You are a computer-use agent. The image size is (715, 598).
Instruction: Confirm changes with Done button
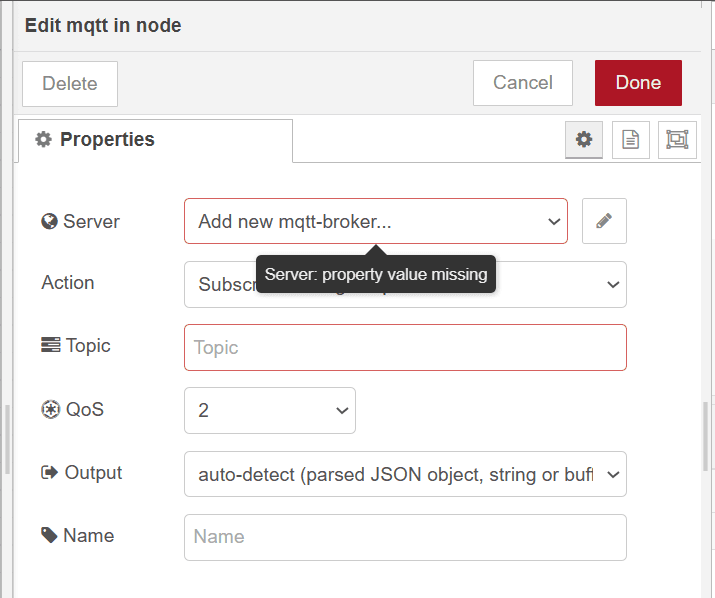[x=638, y=83]
